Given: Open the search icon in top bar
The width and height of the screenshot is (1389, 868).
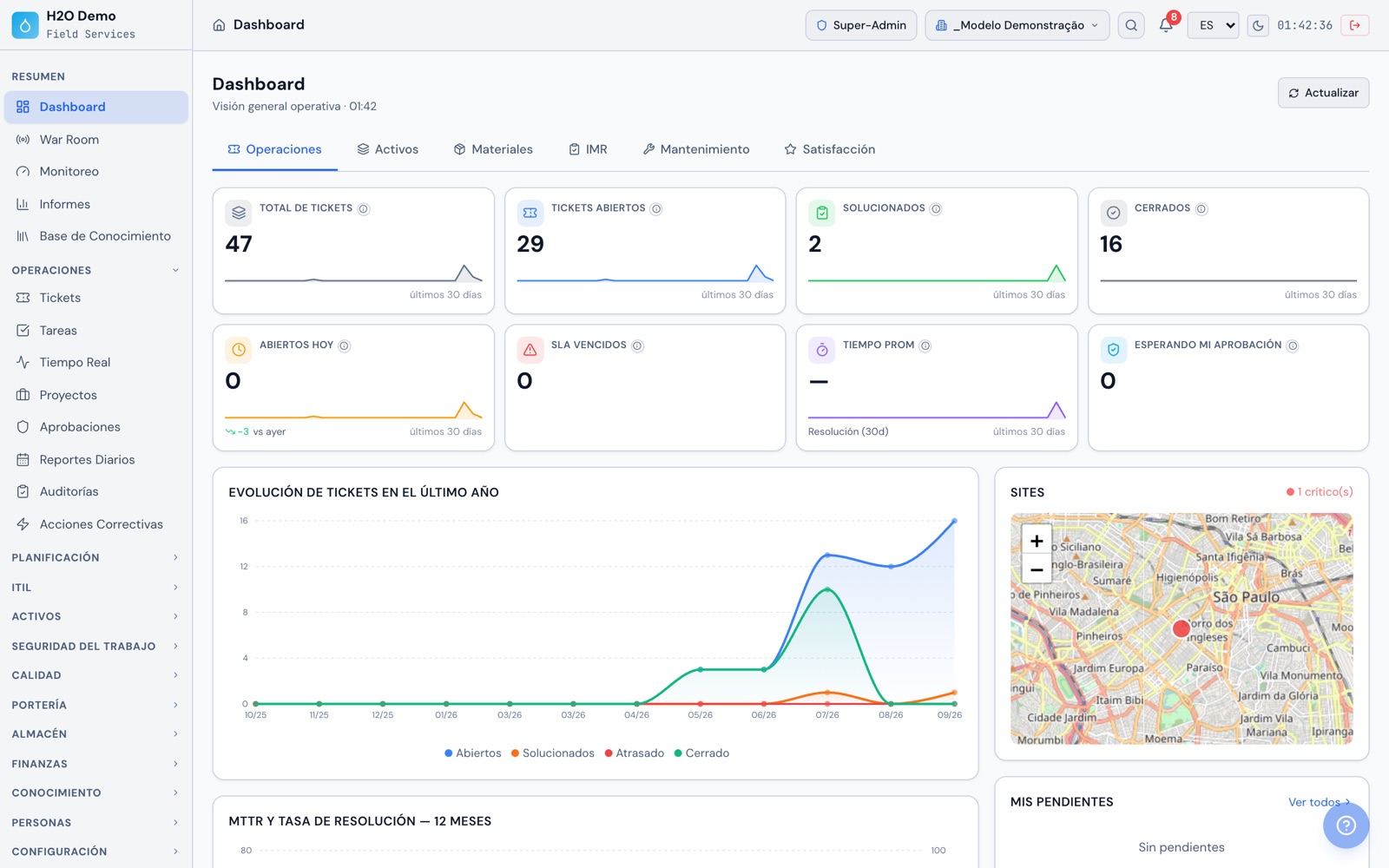Looking at the screenshot, I should click(x=1131, y=25).
